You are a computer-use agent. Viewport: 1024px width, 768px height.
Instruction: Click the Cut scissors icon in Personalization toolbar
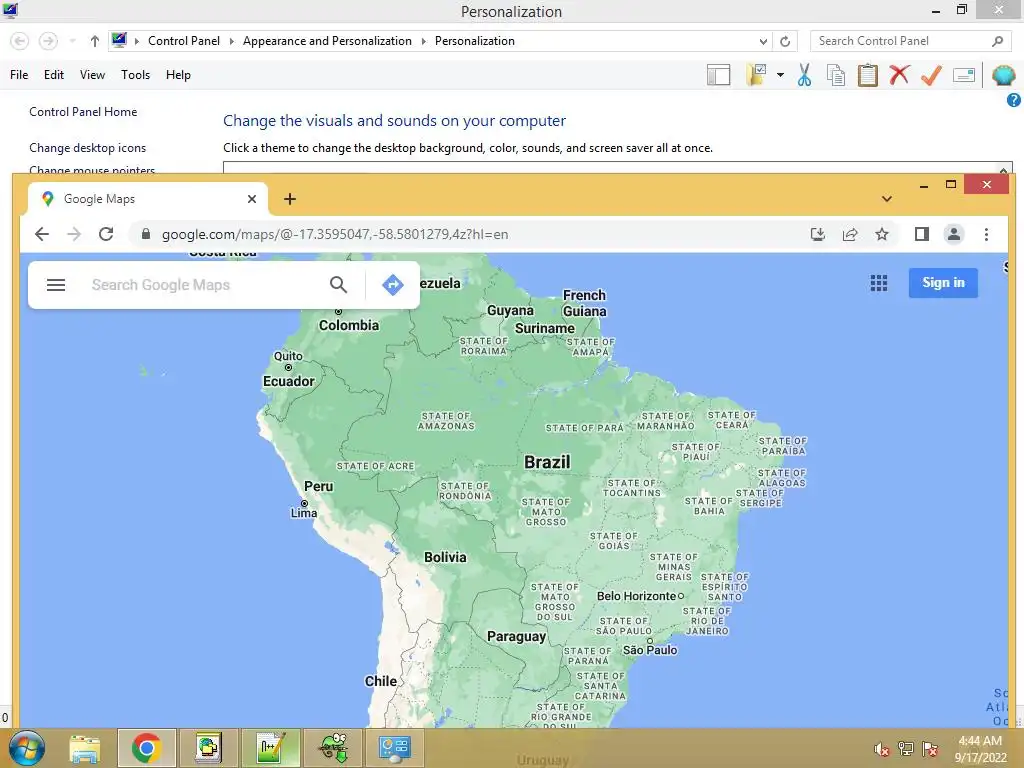804,75
